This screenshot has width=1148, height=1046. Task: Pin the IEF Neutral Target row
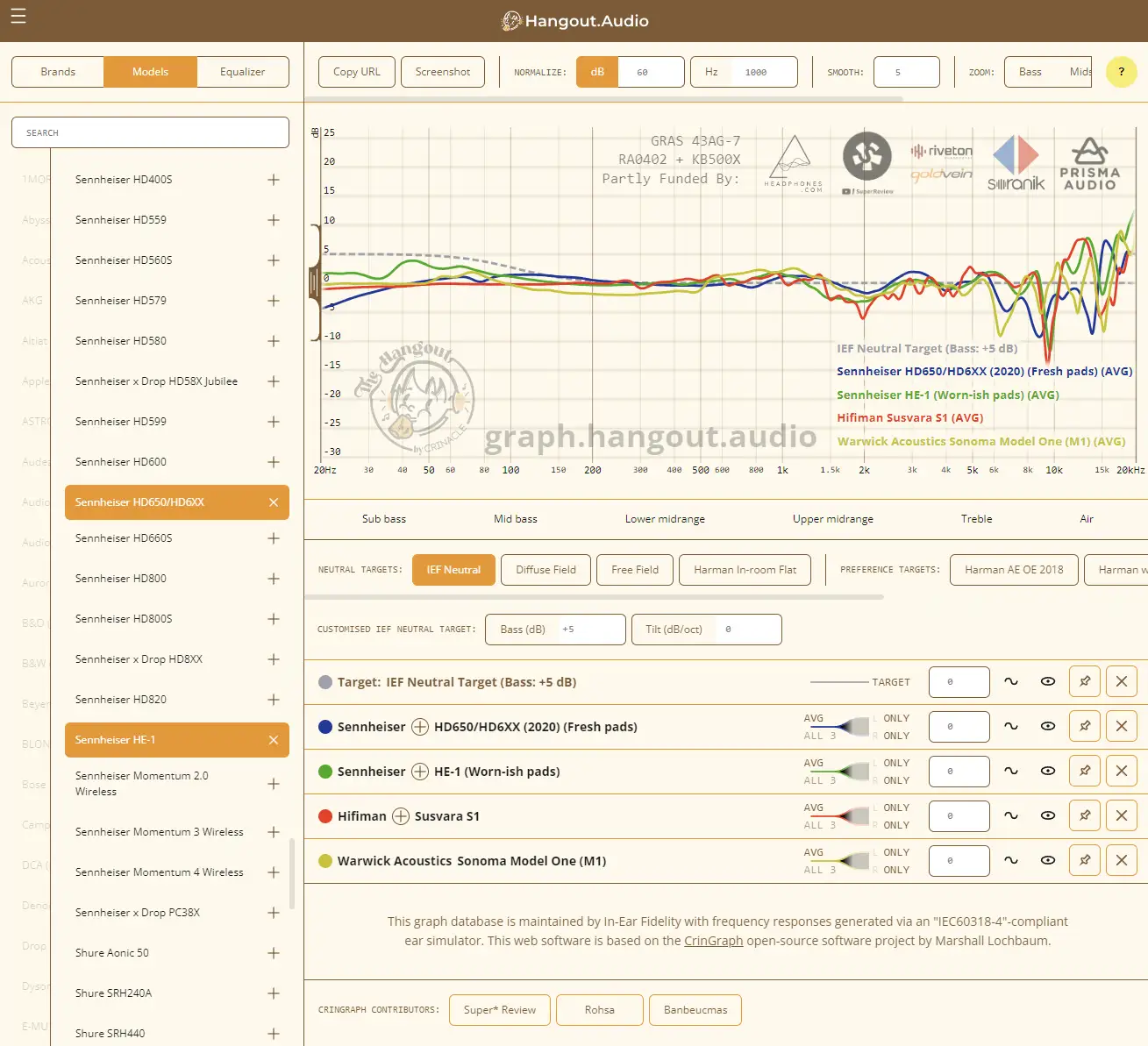1085,681
